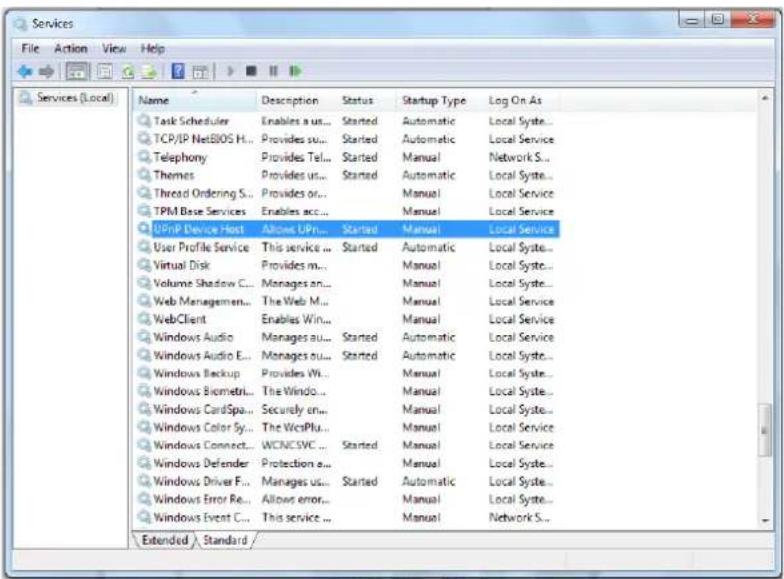
Task: Click the gear icon beside Windows Audio
Action: point(144,336)
